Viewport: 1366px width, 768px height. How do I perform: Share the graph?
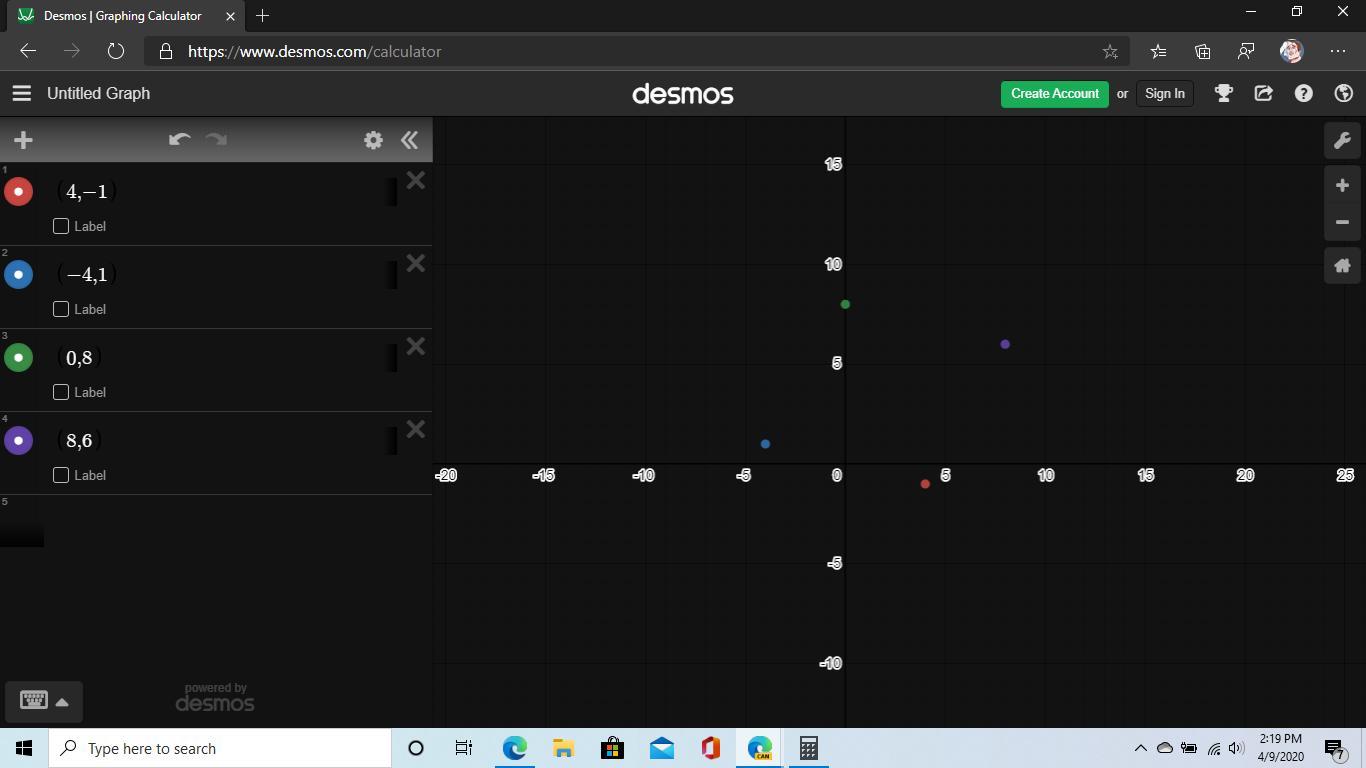point(1263,93)
